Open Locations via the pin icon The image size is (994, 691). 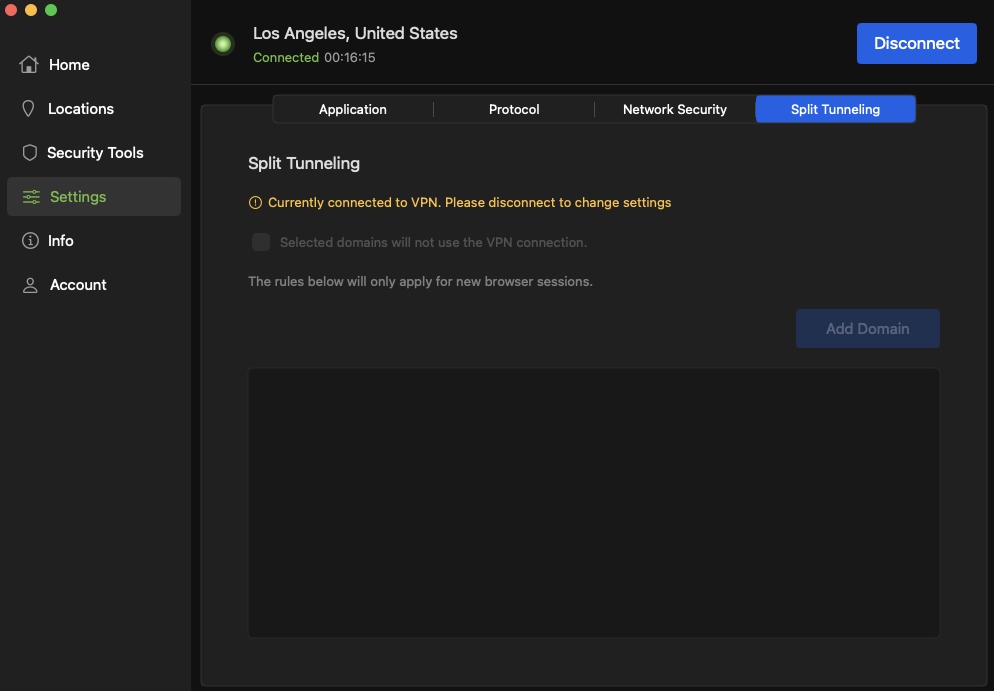click(29, 109)
